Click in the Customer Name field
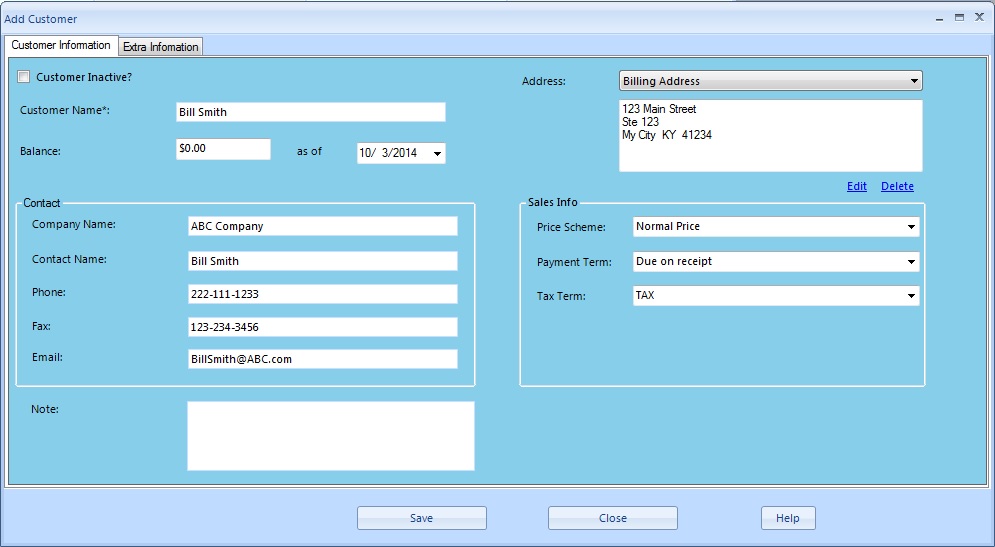 [x=310, y=112]
